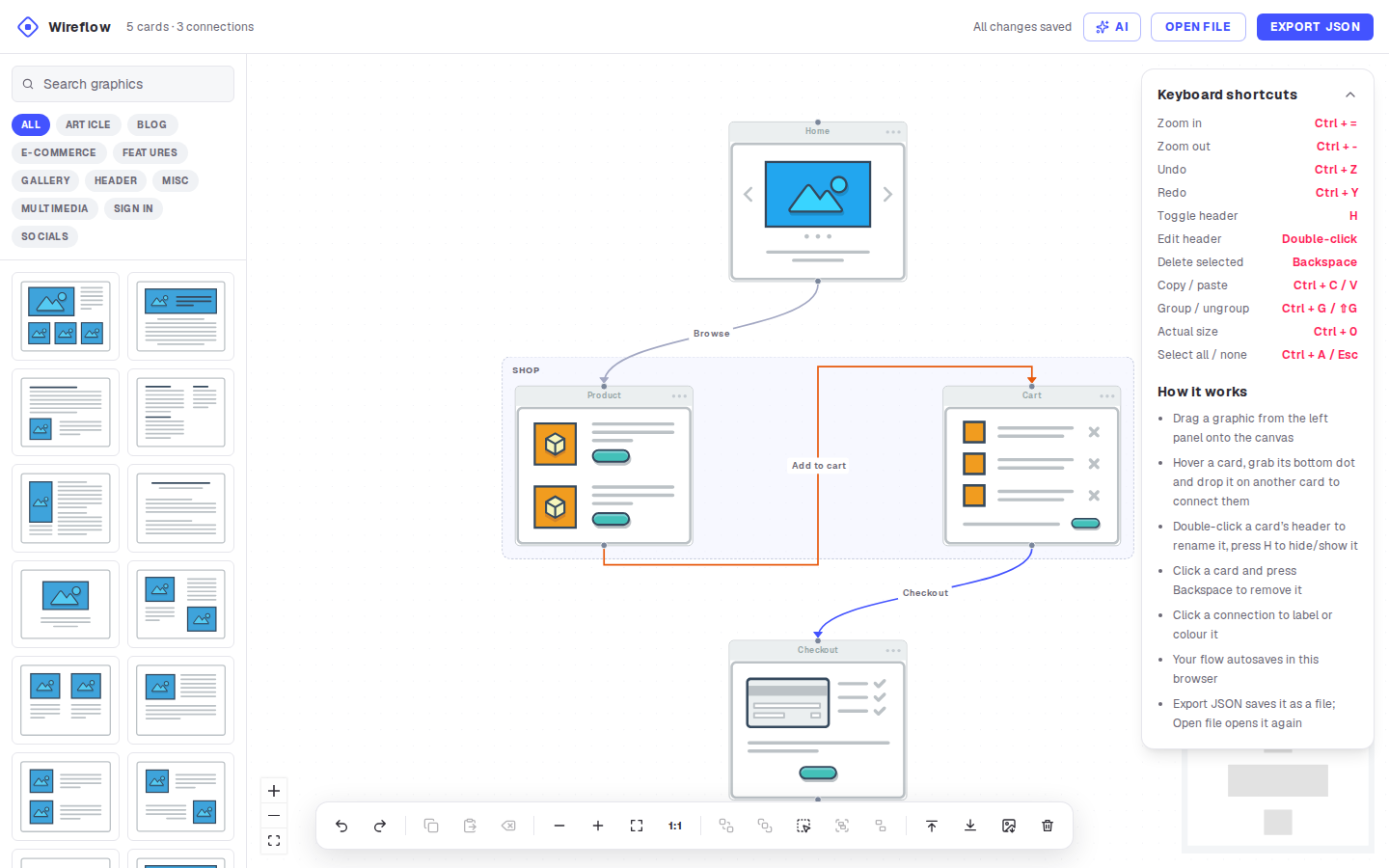
Task: Click the trash can icon in bottom toolbar
Action: coord(1048,826)
